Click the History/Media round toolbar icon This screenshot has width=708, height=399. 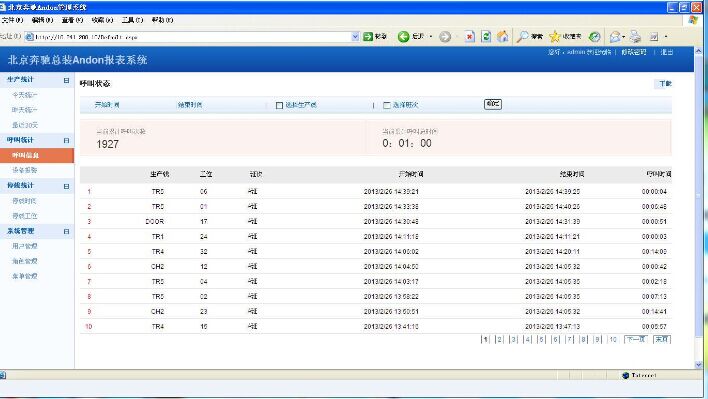(595, 37)
